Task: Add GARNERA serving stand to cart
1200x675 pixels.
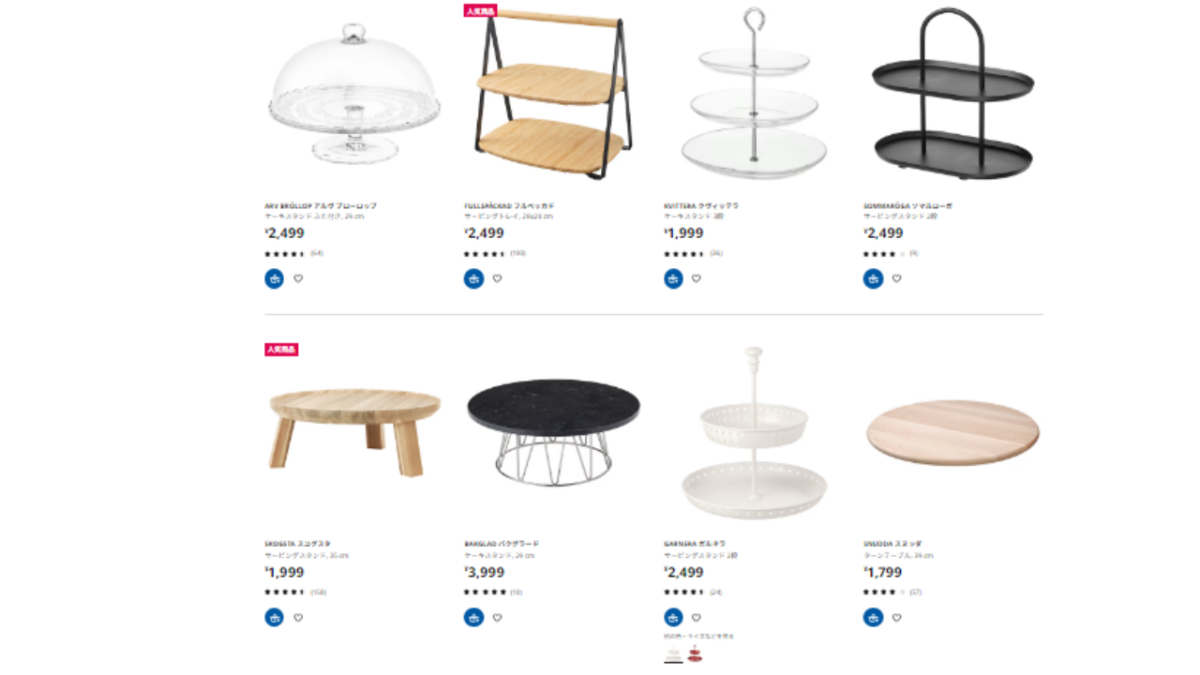Action: (673, 618)
